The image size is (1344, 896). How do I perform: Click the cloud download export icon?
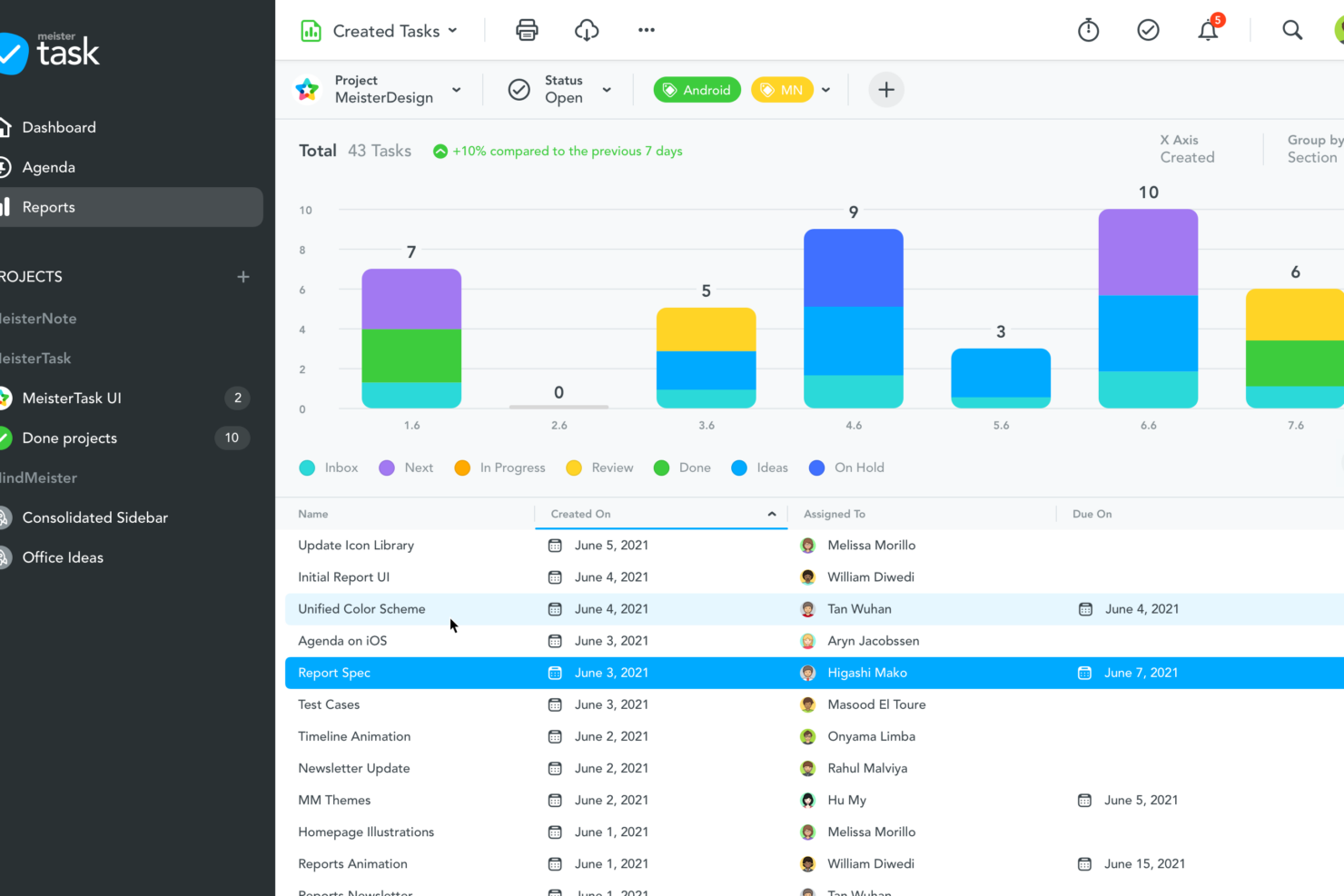(x=587, y=30)
